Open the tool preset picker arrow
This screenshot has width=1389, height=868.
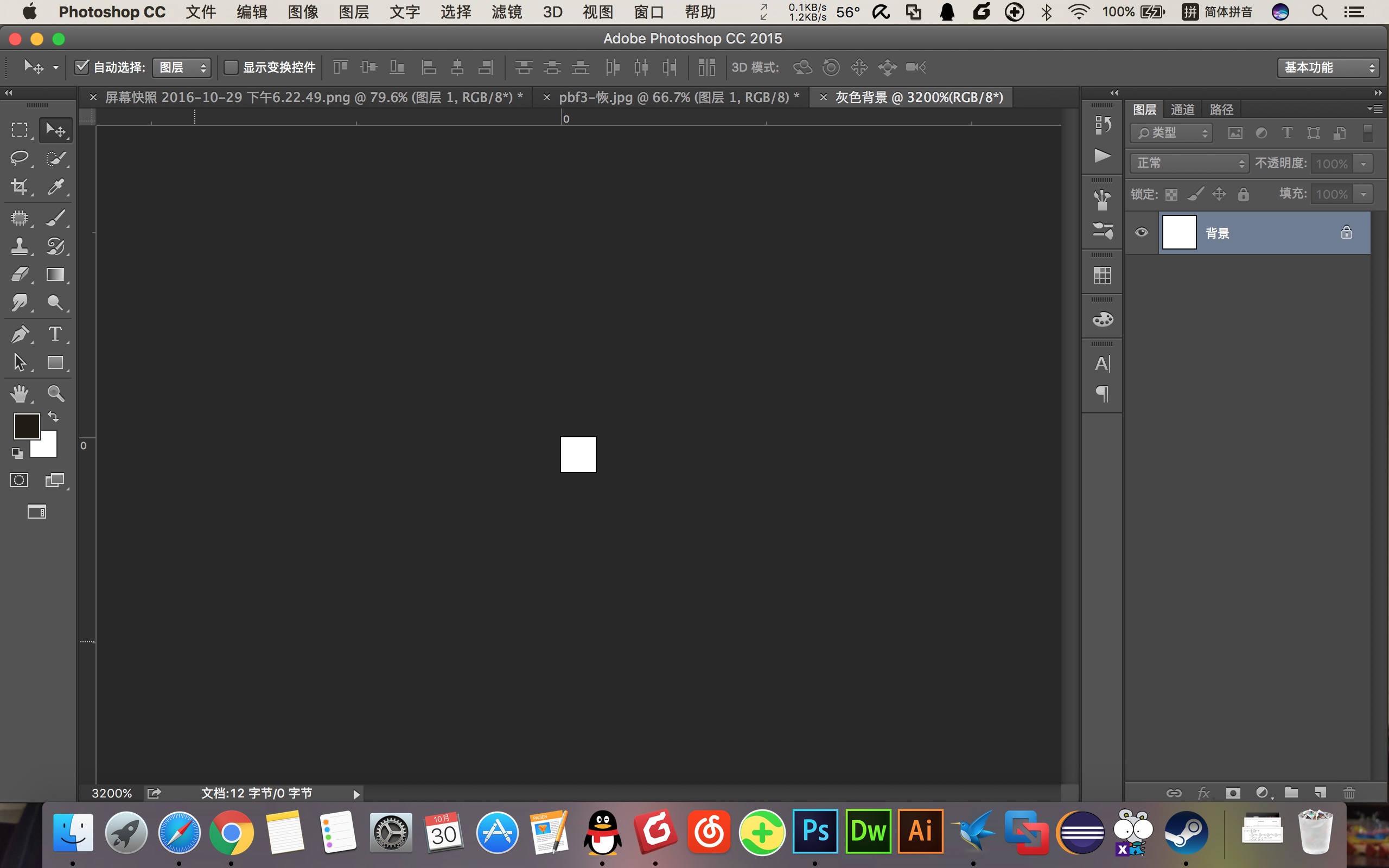click(x=56, y=67)
